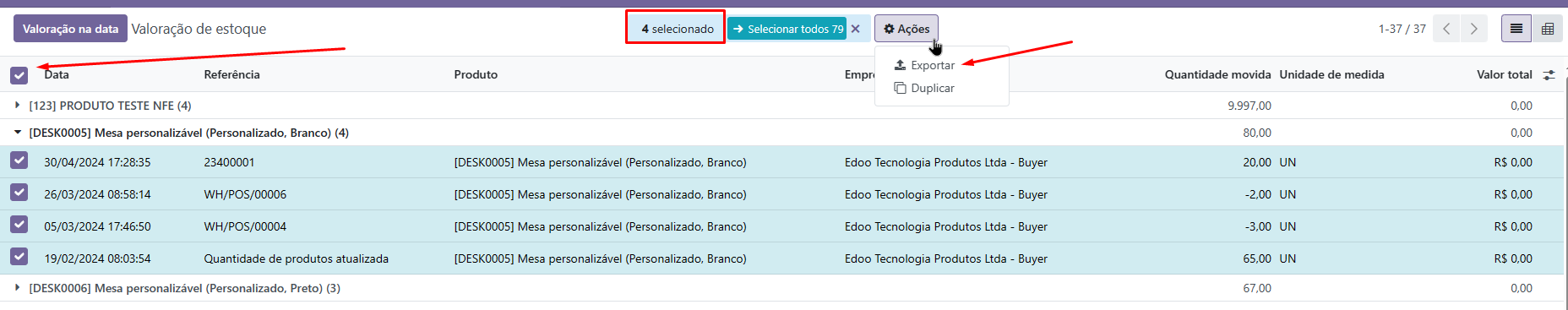
Task: Deselect the row dated 19/02/2024
Action: (x=19, y=257)
